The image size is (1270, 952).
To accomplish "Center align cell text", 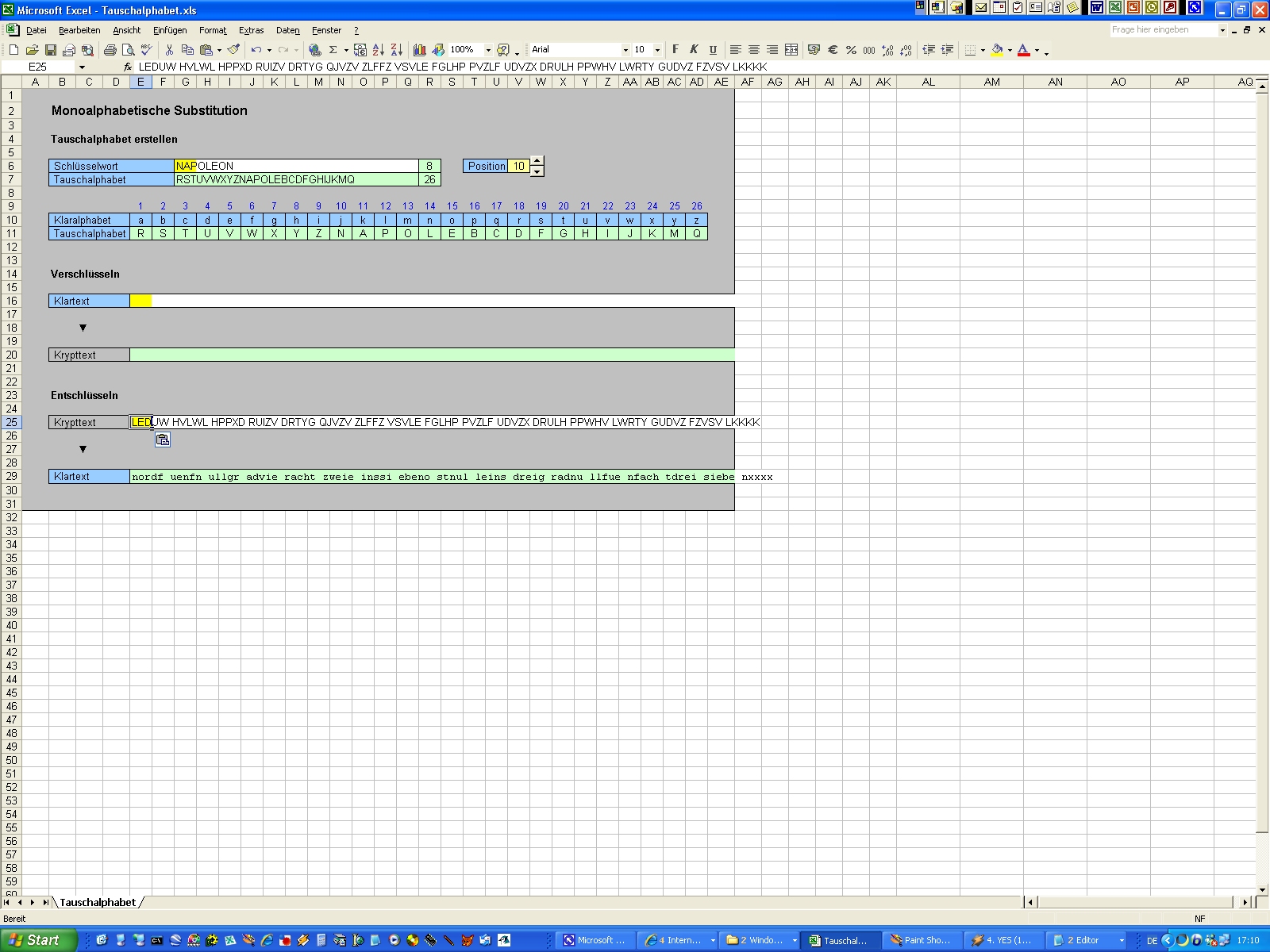I will click(754, 50).
